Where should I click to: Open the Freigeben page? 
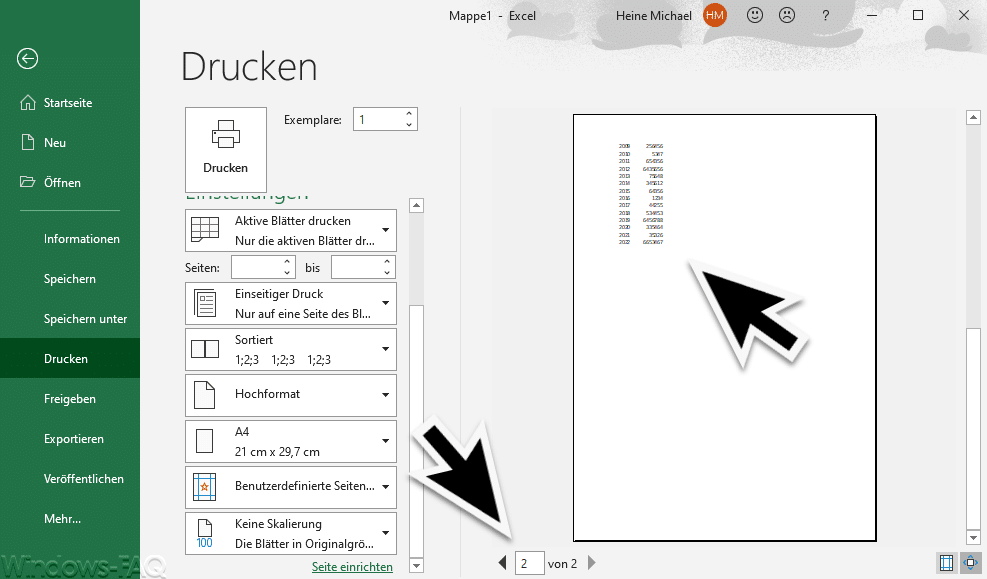click(x=70, y=398)
